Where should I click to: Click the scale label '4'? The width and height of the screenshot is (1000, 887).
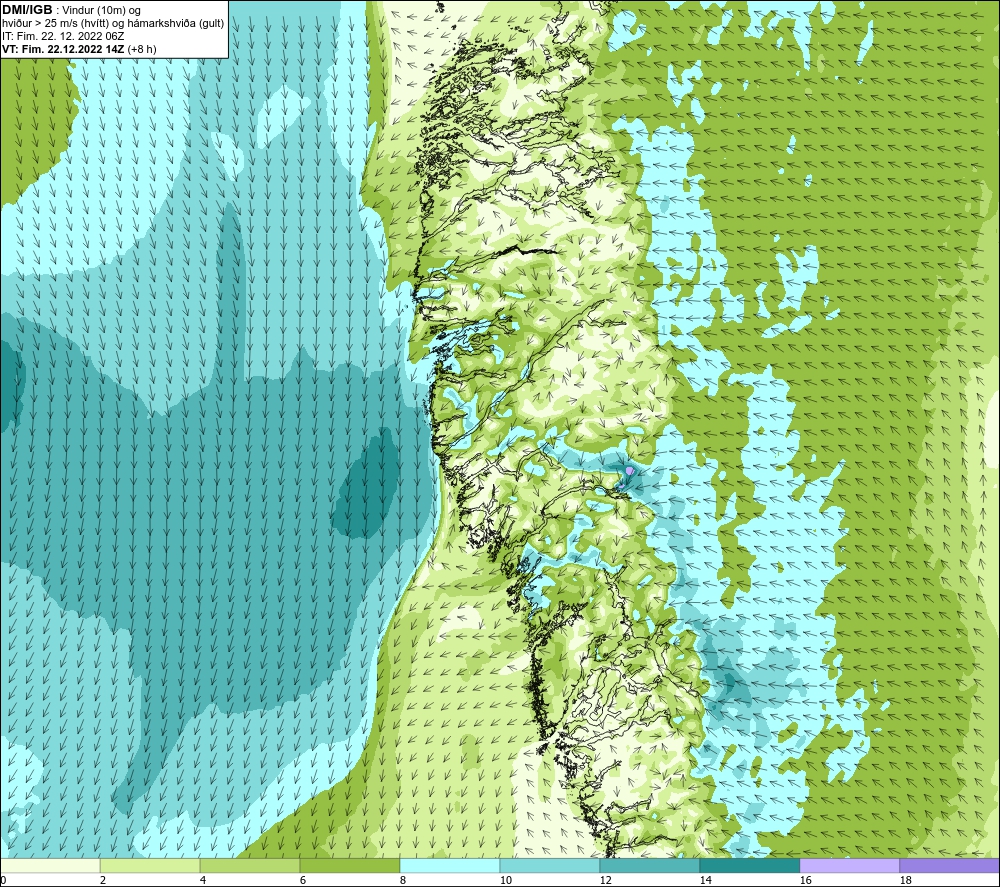pyautogui.click(x=203, y=881)
